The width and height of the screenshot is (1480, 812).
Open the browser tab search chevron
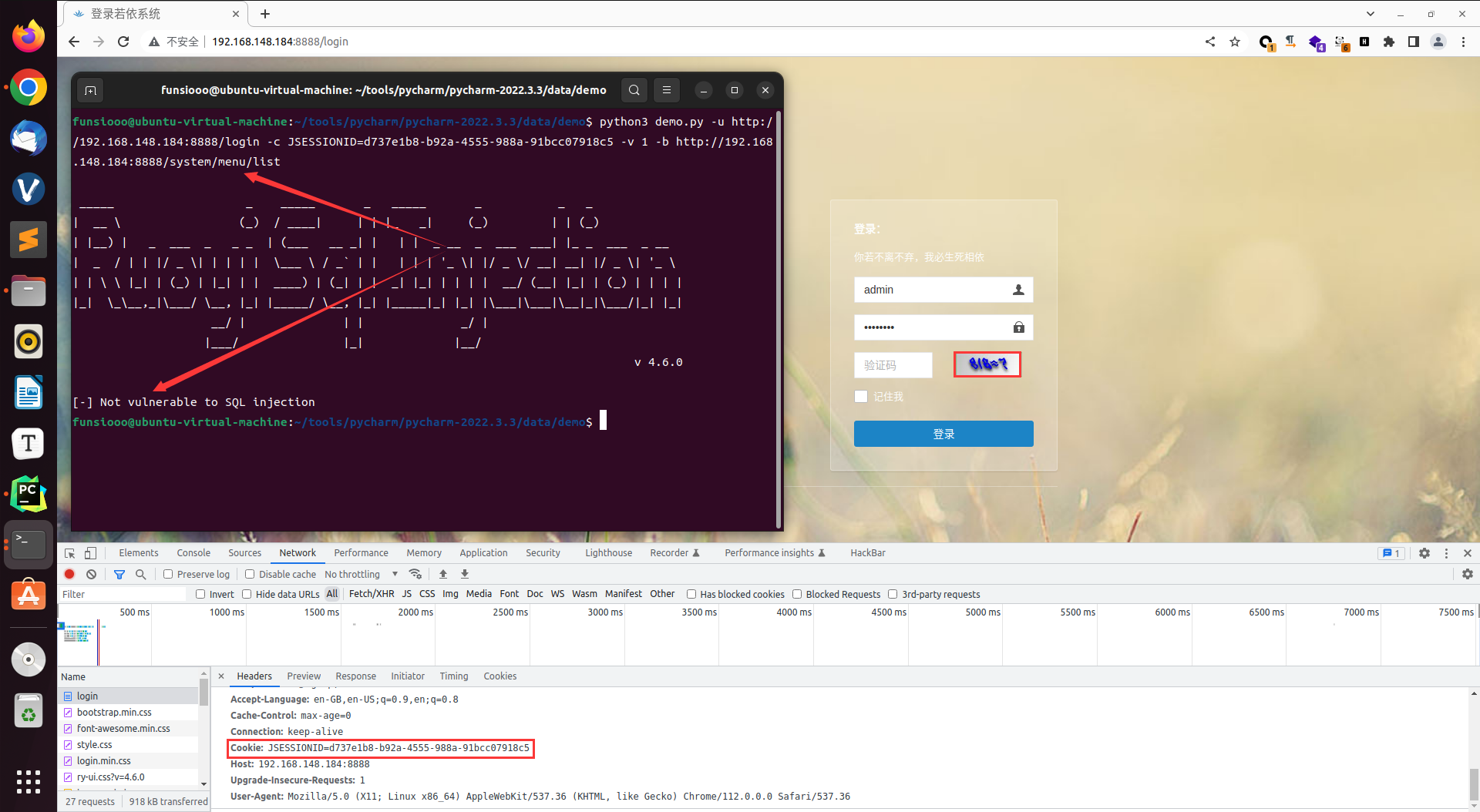tap(1370, 14)
